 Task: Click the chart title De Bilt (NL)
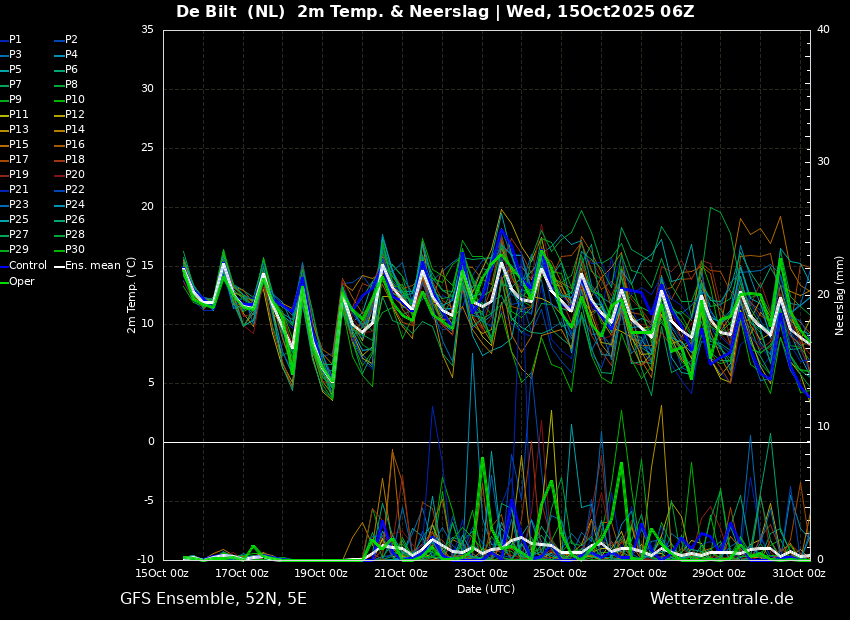[230, 11]
